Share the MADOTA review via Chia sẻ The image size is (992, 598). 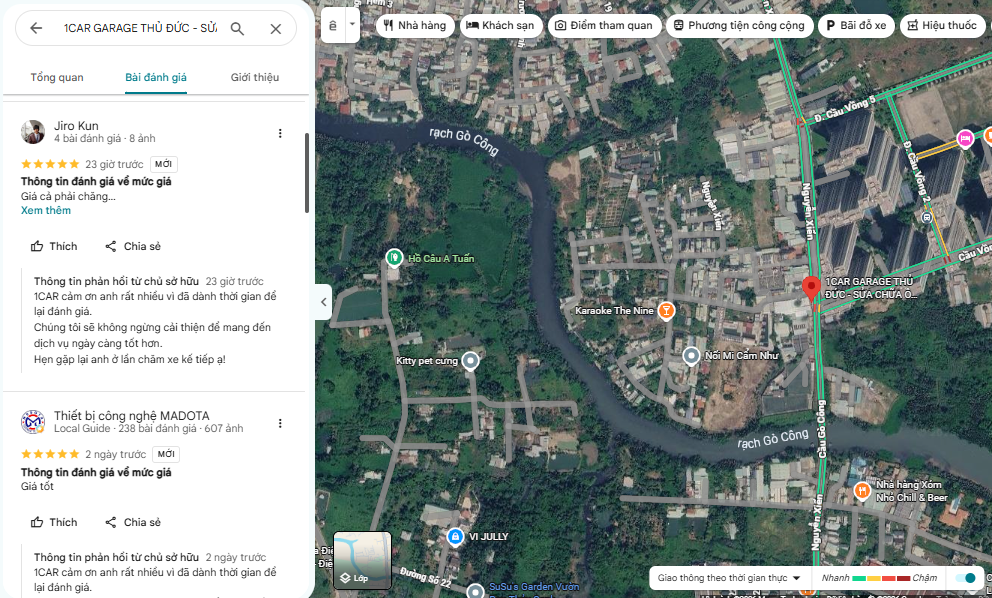click(133, 522)
